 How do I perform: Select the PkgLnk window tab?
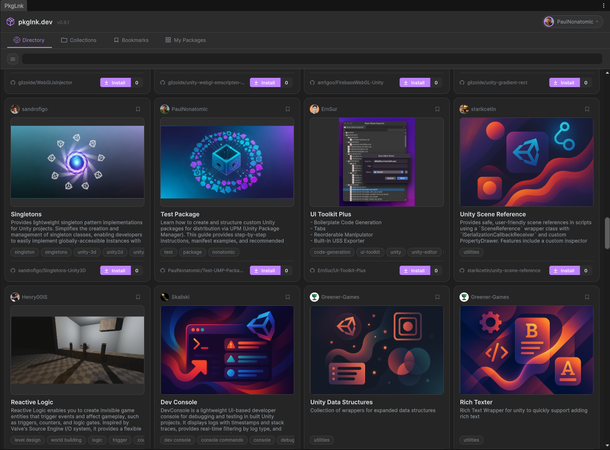point(14,5)
